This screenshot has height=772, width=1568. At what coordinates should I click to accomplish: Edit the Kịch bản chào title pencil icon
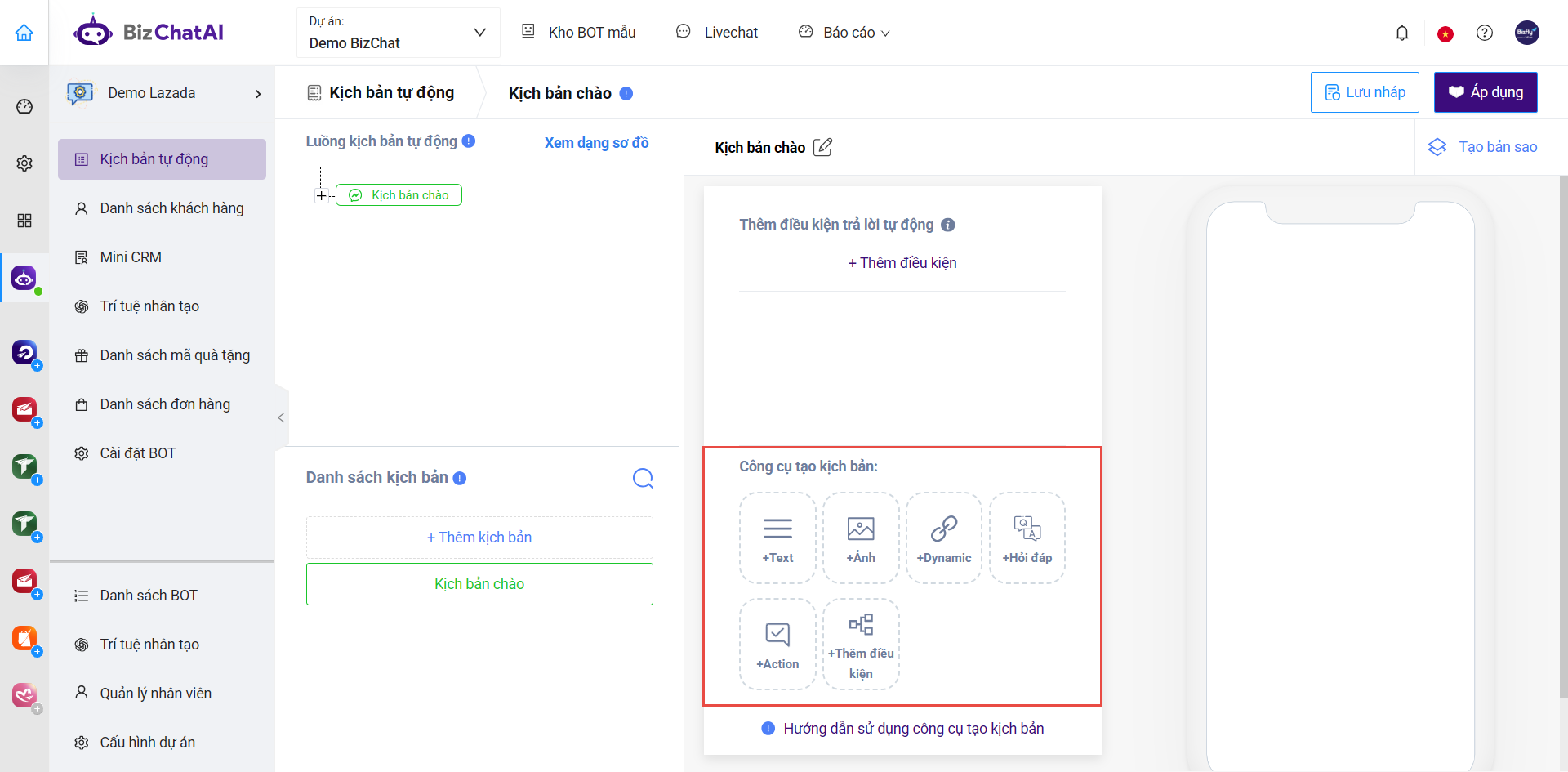[822, 147]
